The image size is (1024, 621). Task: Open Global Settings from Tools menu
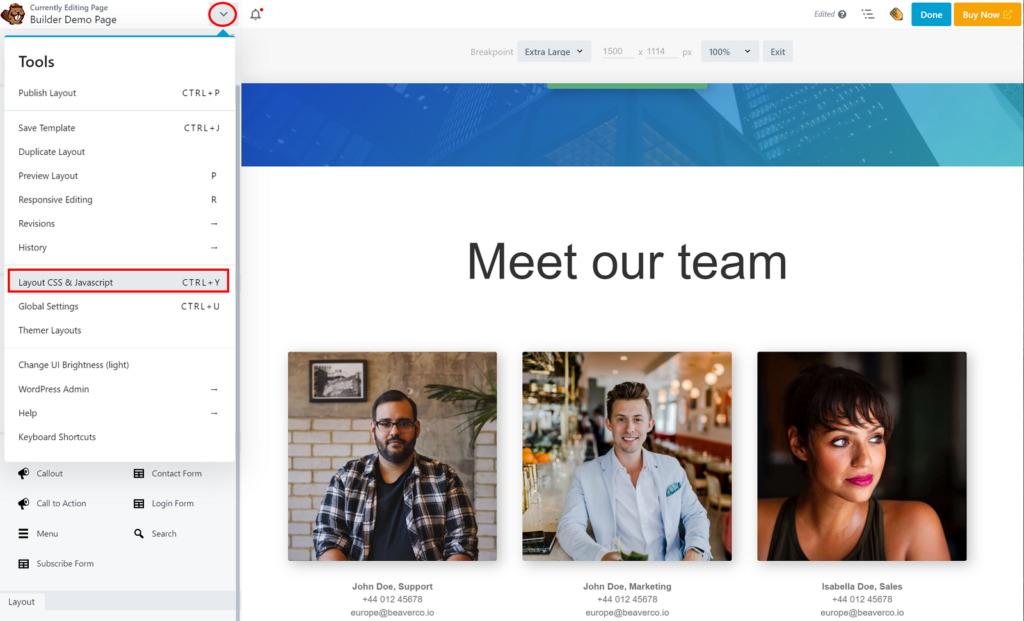coord(119,306)
